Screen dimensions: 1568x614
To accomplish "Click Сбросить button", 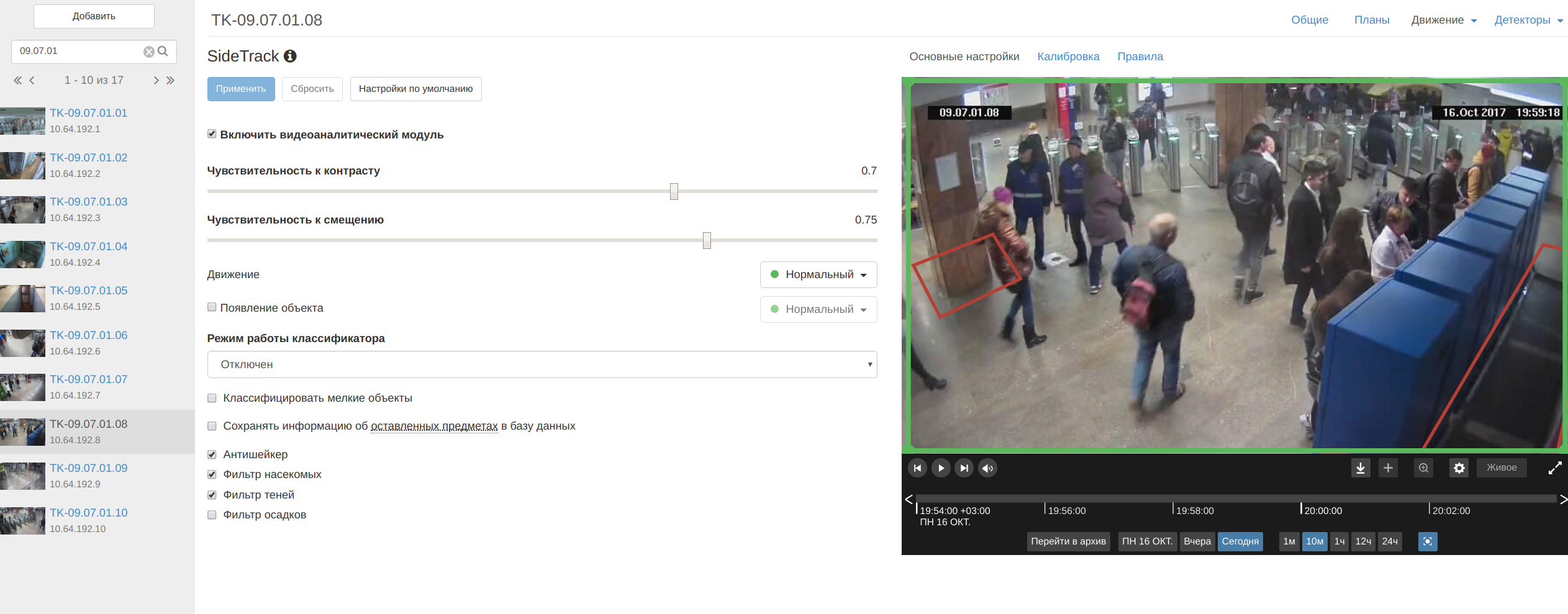I will (312, 89).
